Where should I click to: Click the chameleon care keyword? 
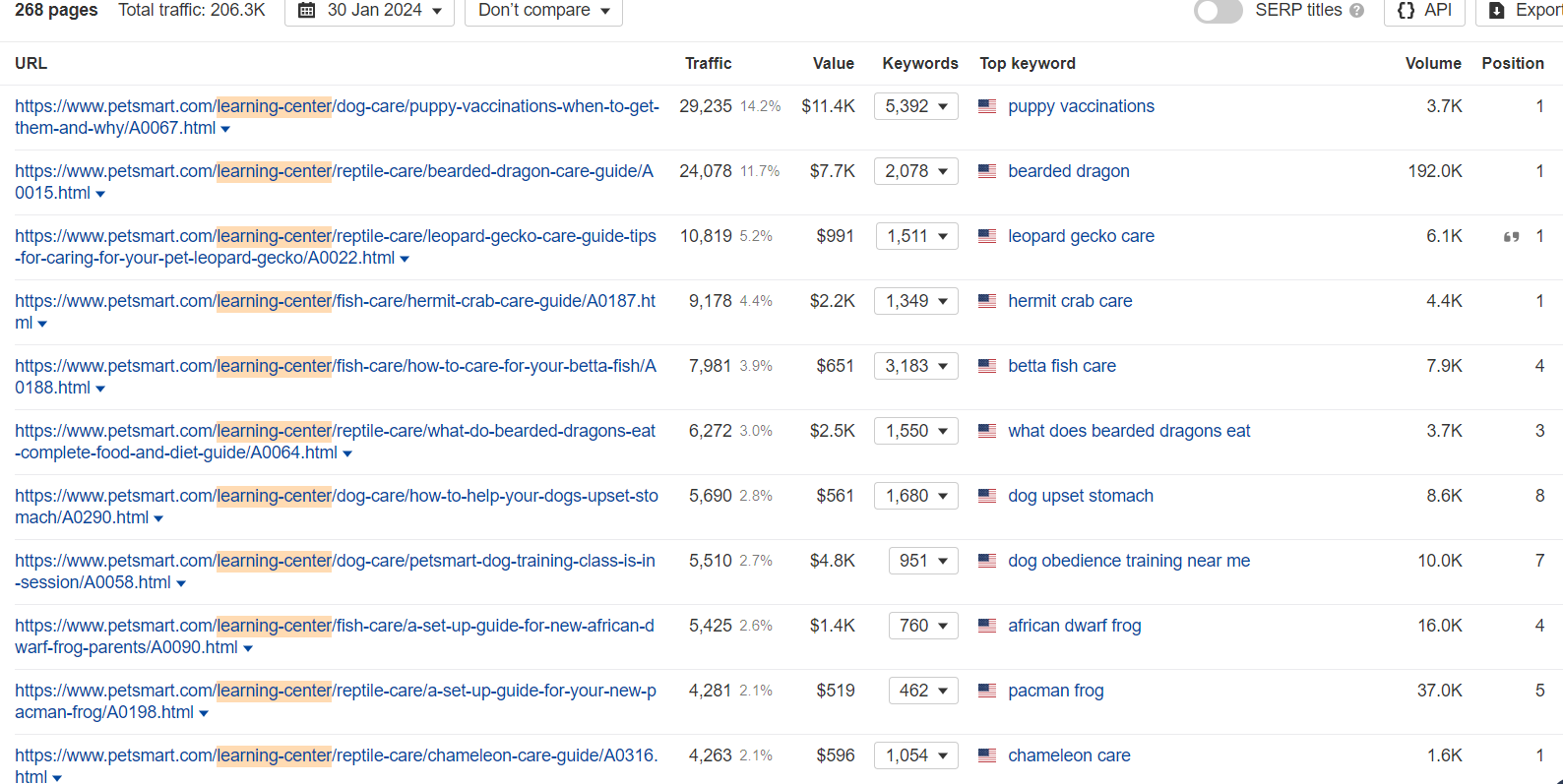point(1069,755)
